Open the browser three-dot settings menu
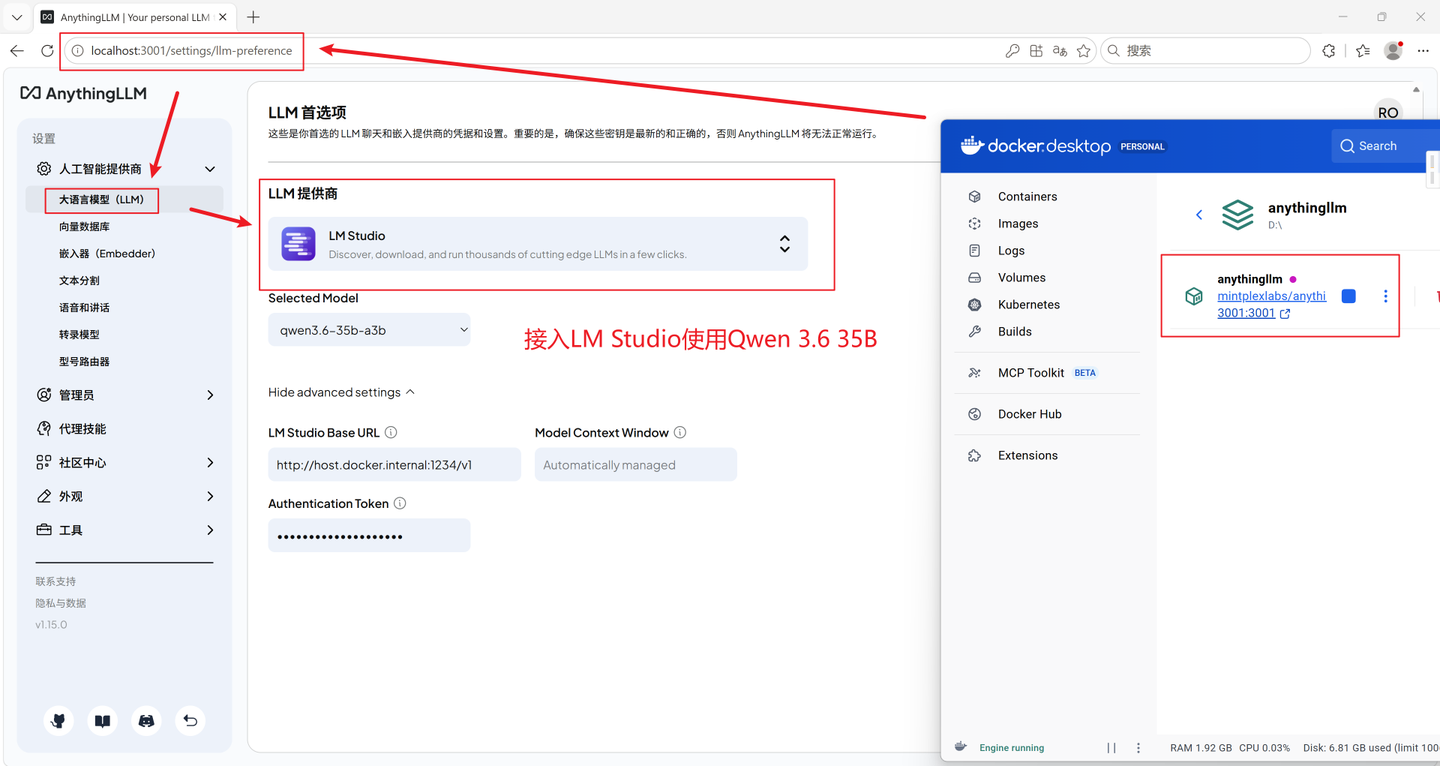The width and height of the screenshot is (1440, 766). point(1423,51)
